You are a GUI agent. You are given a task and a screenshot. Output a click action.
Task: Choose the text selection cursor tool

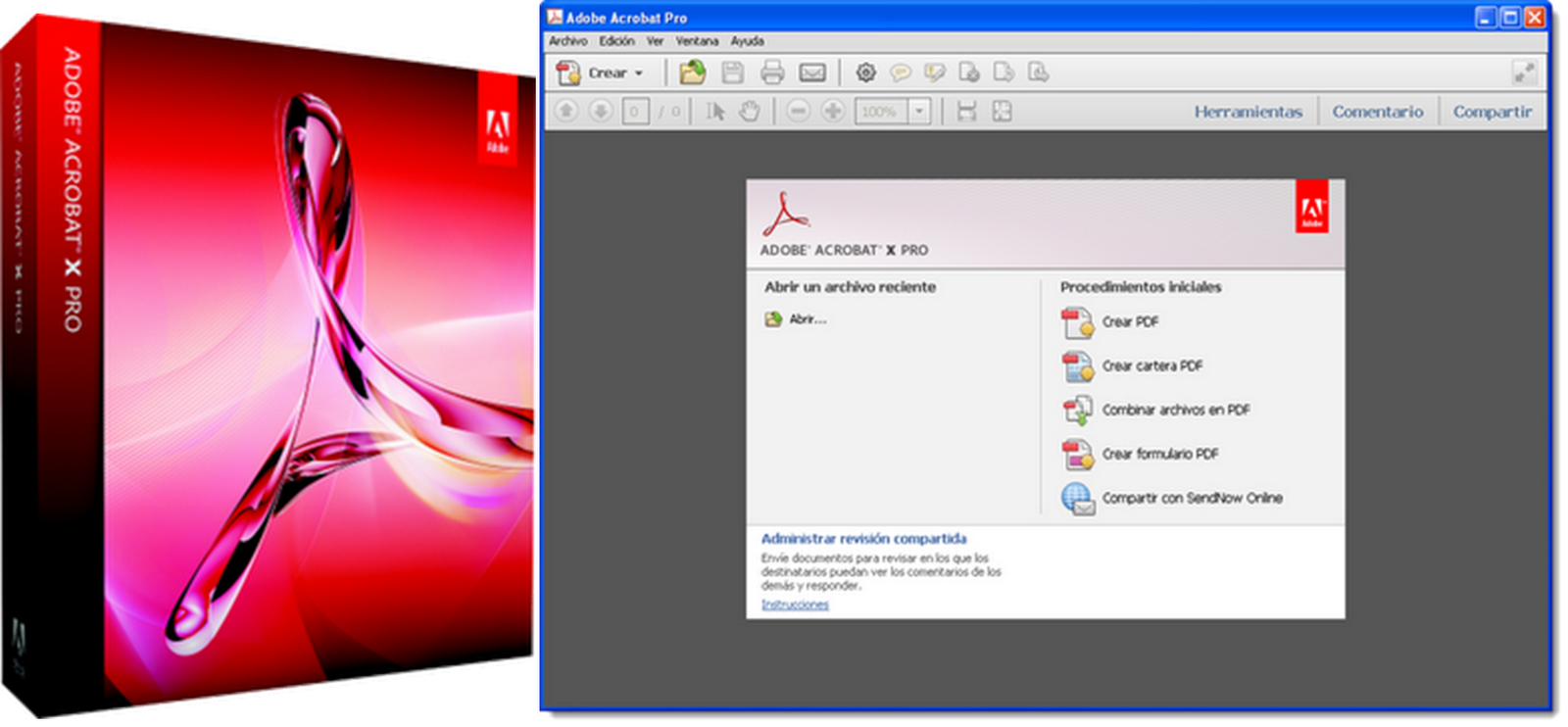pyautogui.click(x=715, y=112)
